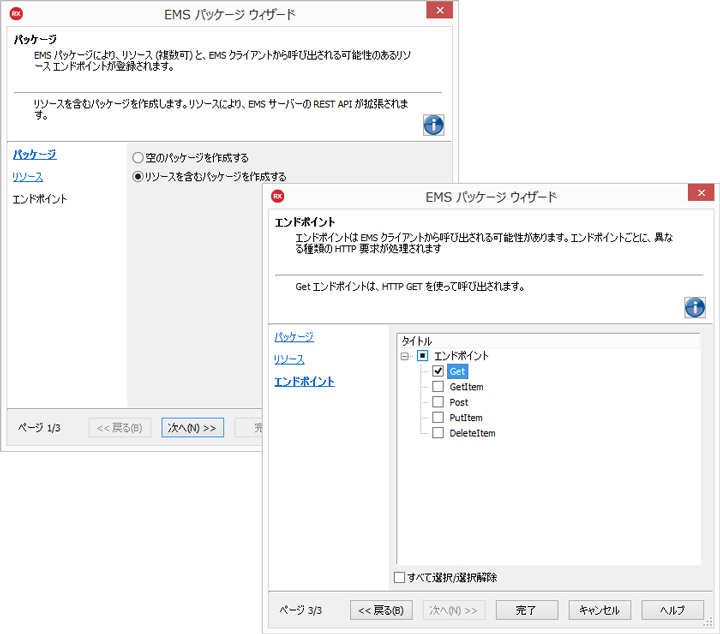Click the ヘルプ button
The width and height of the screenshot is (720, 634).
click(x=673, y=610)
